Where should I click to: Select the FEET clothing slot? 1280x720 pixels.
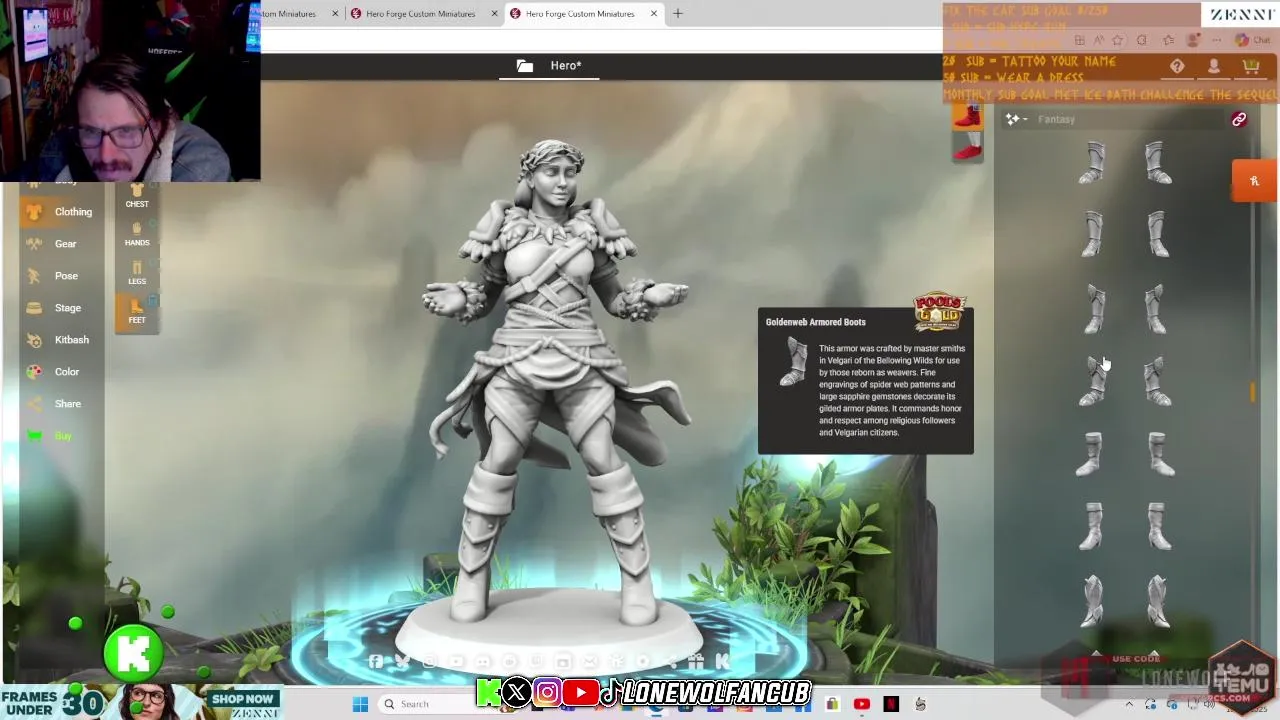[137, 312]
